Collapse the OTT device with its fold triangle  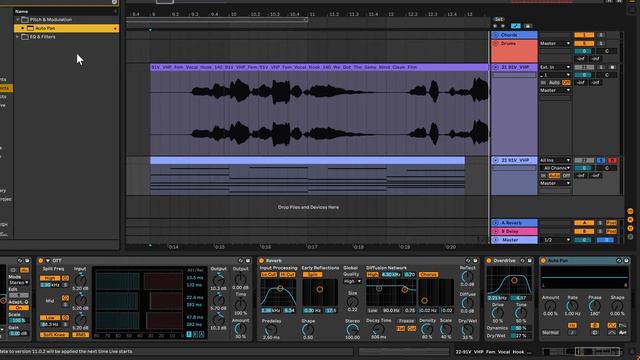tap(47, 260)
